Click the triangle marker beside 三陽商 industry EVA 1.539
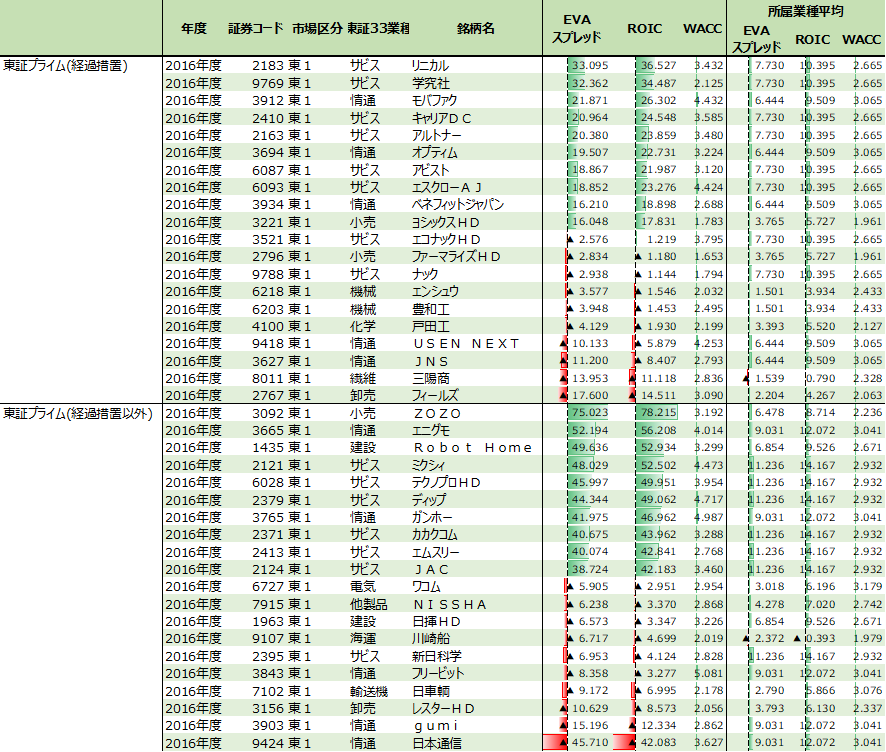Viewport: 886px width, 752px height. (745, 378)
